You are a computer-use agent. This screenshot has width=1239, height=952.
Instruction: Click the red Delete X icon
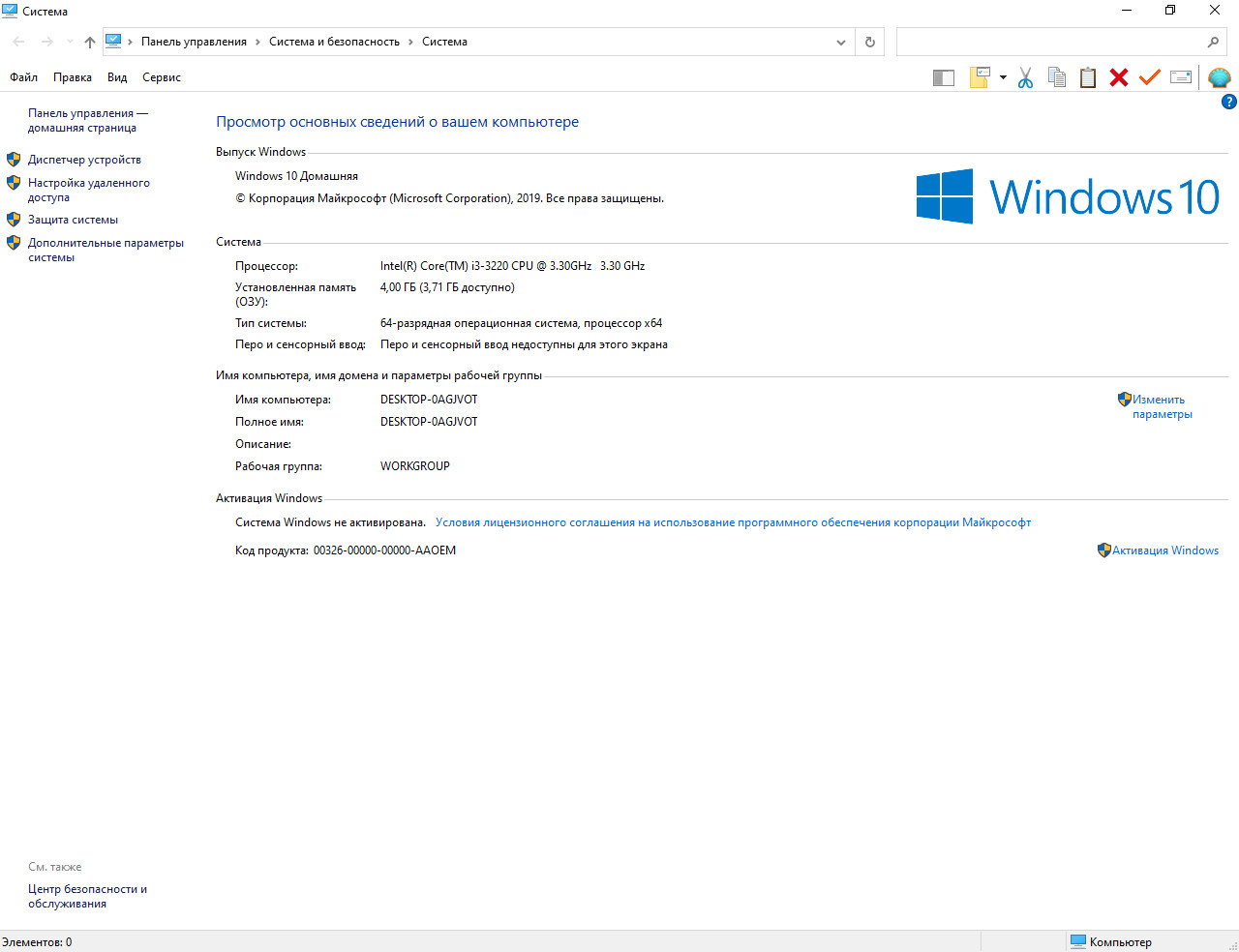point(1119,77)
